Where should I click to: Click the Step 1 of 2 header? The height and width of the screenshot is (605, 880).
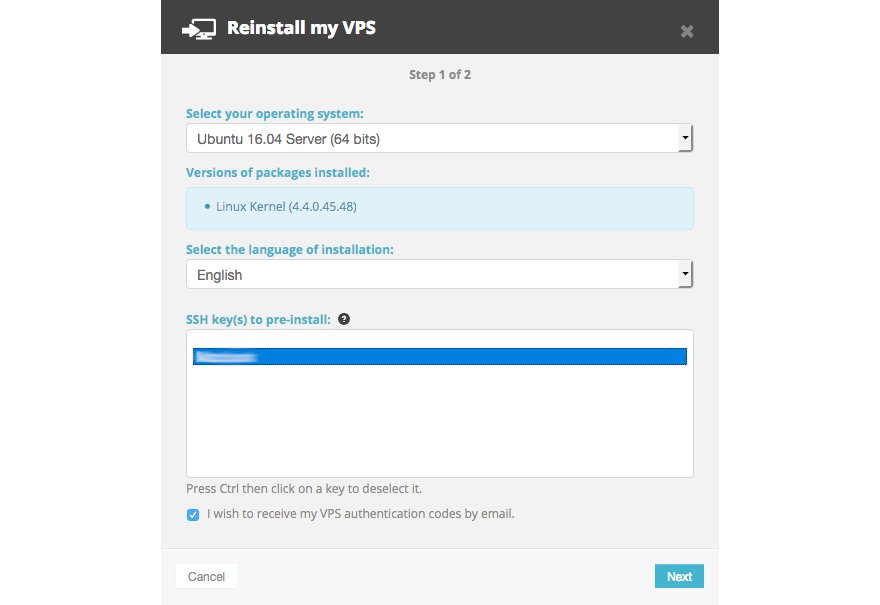coord(440,74)
